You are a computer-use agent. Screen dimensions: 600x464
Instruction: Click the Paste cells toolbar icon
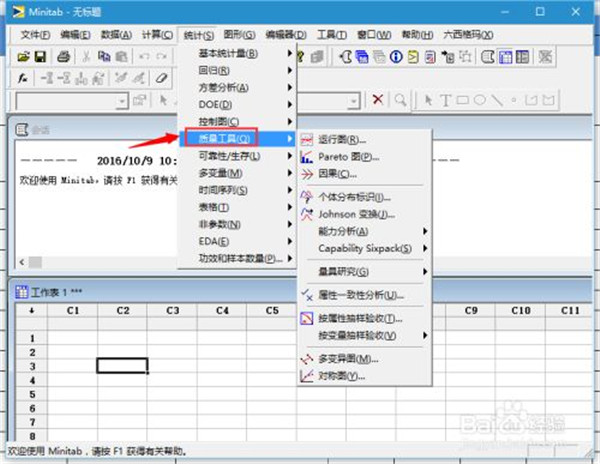121,57
